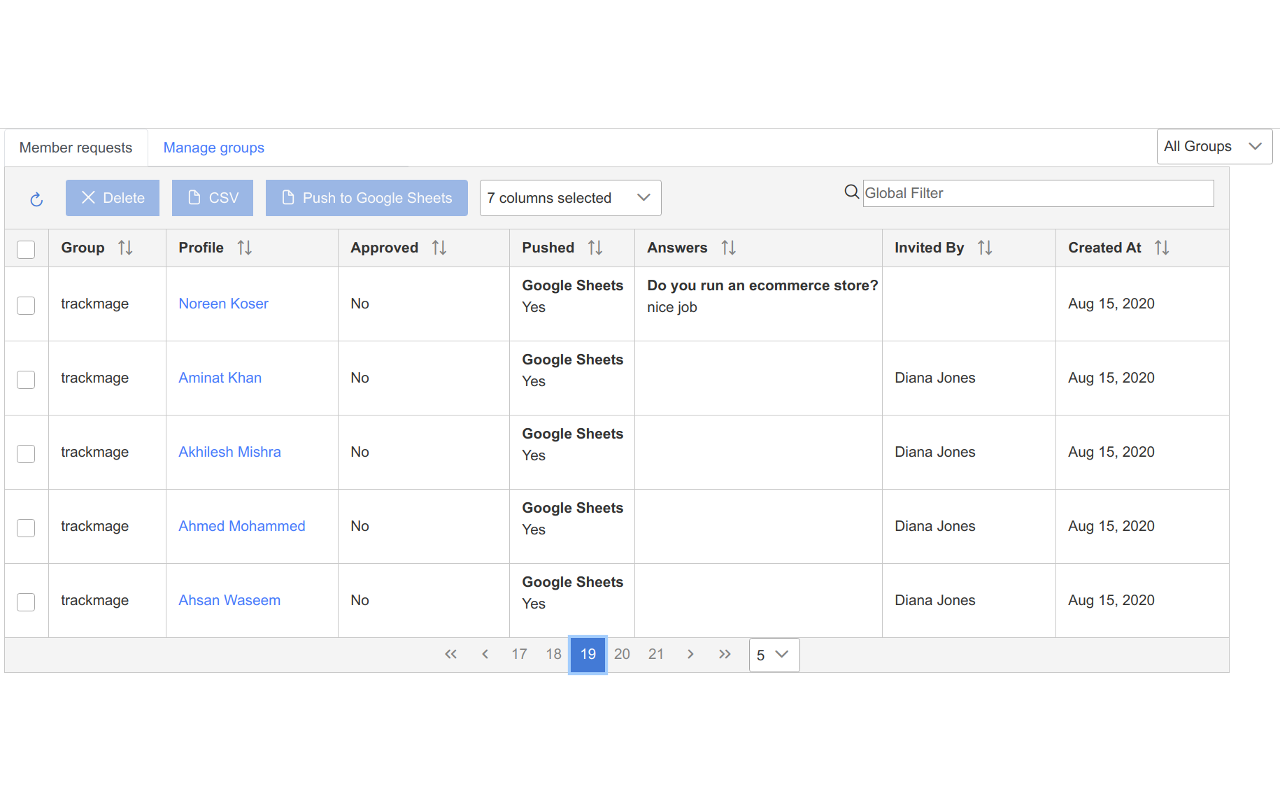Click the Profile column sort arrows

[244, 248]
